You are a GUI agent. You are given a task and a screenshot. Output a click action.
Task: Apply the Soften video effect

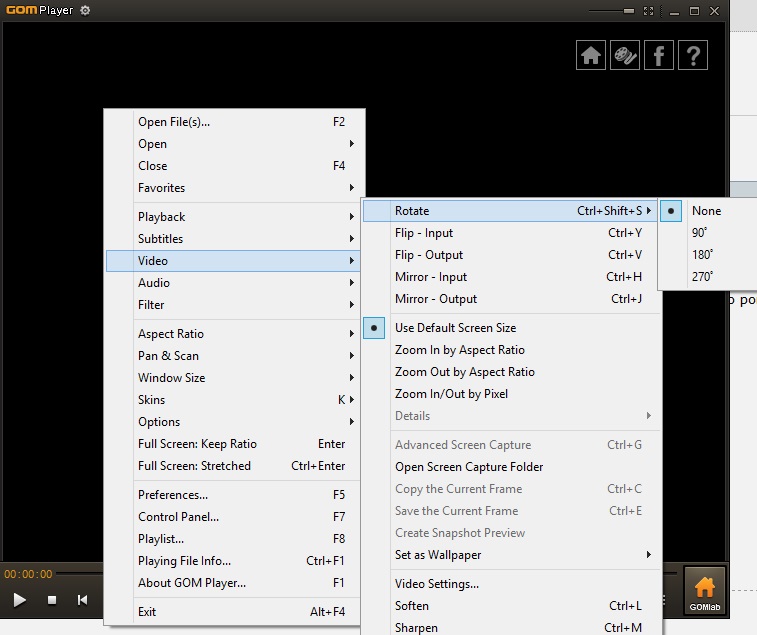pyautogui.click(x=511, y=606)
